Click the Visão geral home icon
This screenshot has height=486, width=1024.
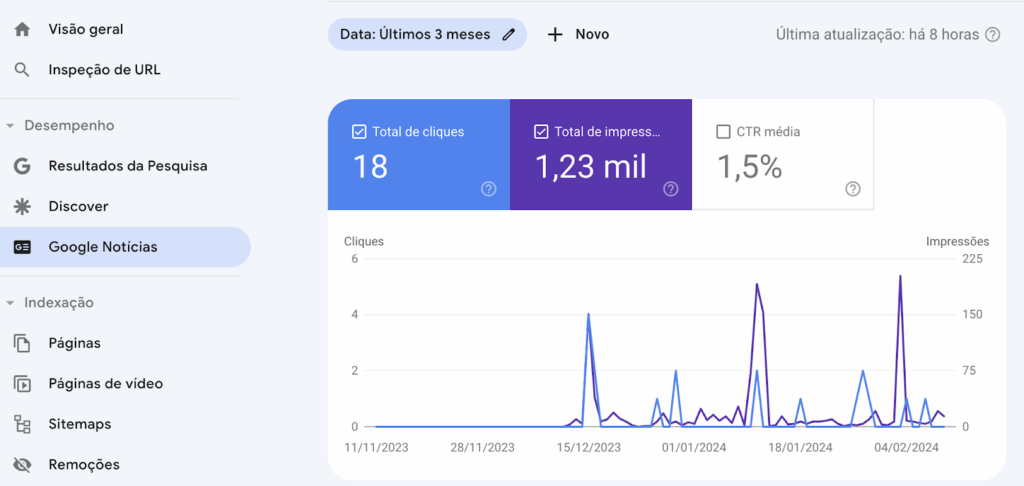(x=22, y=29)
